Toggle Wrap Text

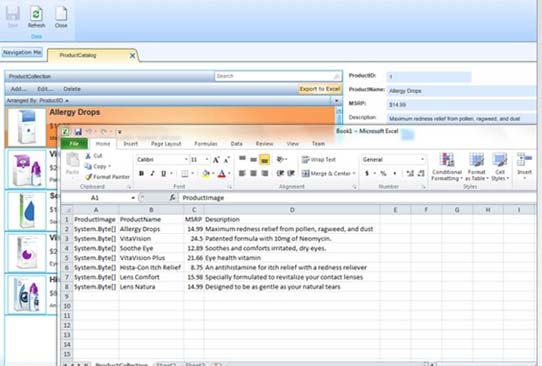[319, 160]
